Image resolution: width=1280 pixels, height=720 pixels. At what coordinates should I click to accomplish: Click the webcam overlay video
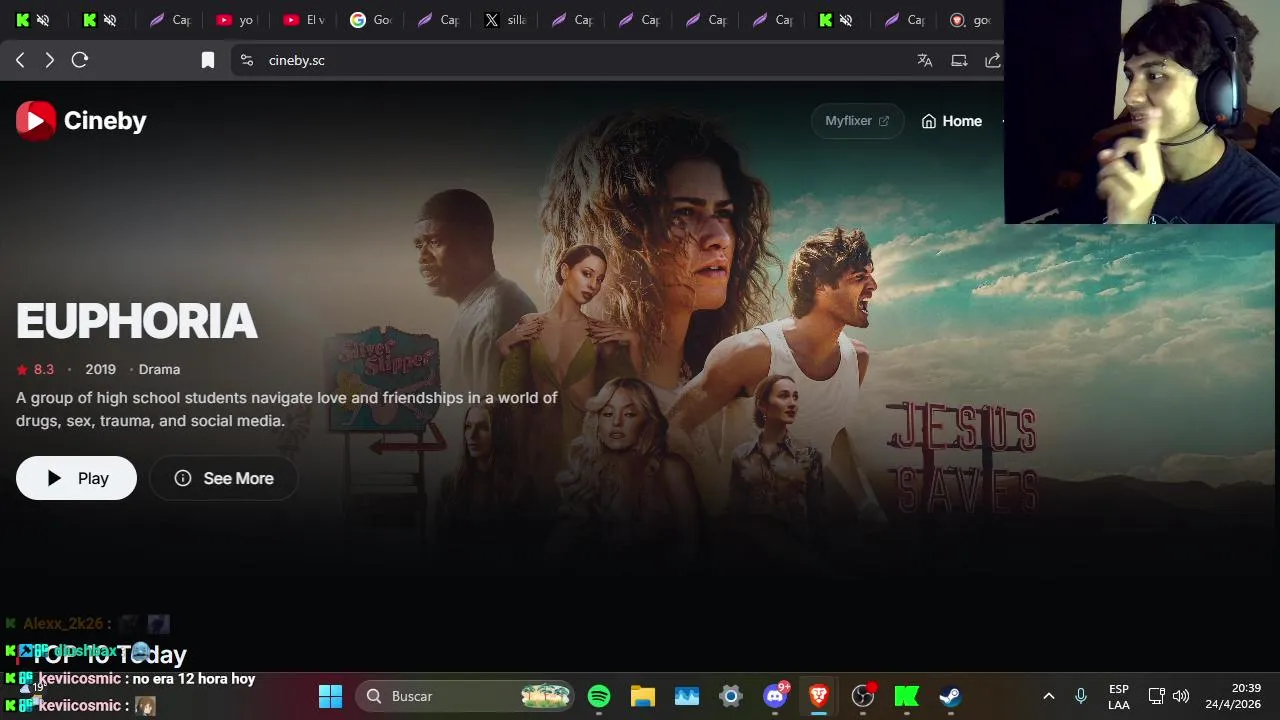point(1142,112)
